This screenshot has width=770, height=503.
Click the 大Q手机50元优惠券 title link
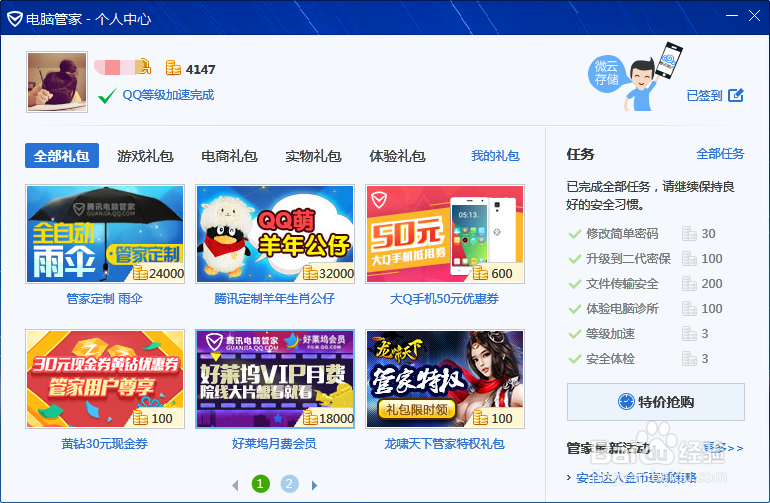[444, 298]
